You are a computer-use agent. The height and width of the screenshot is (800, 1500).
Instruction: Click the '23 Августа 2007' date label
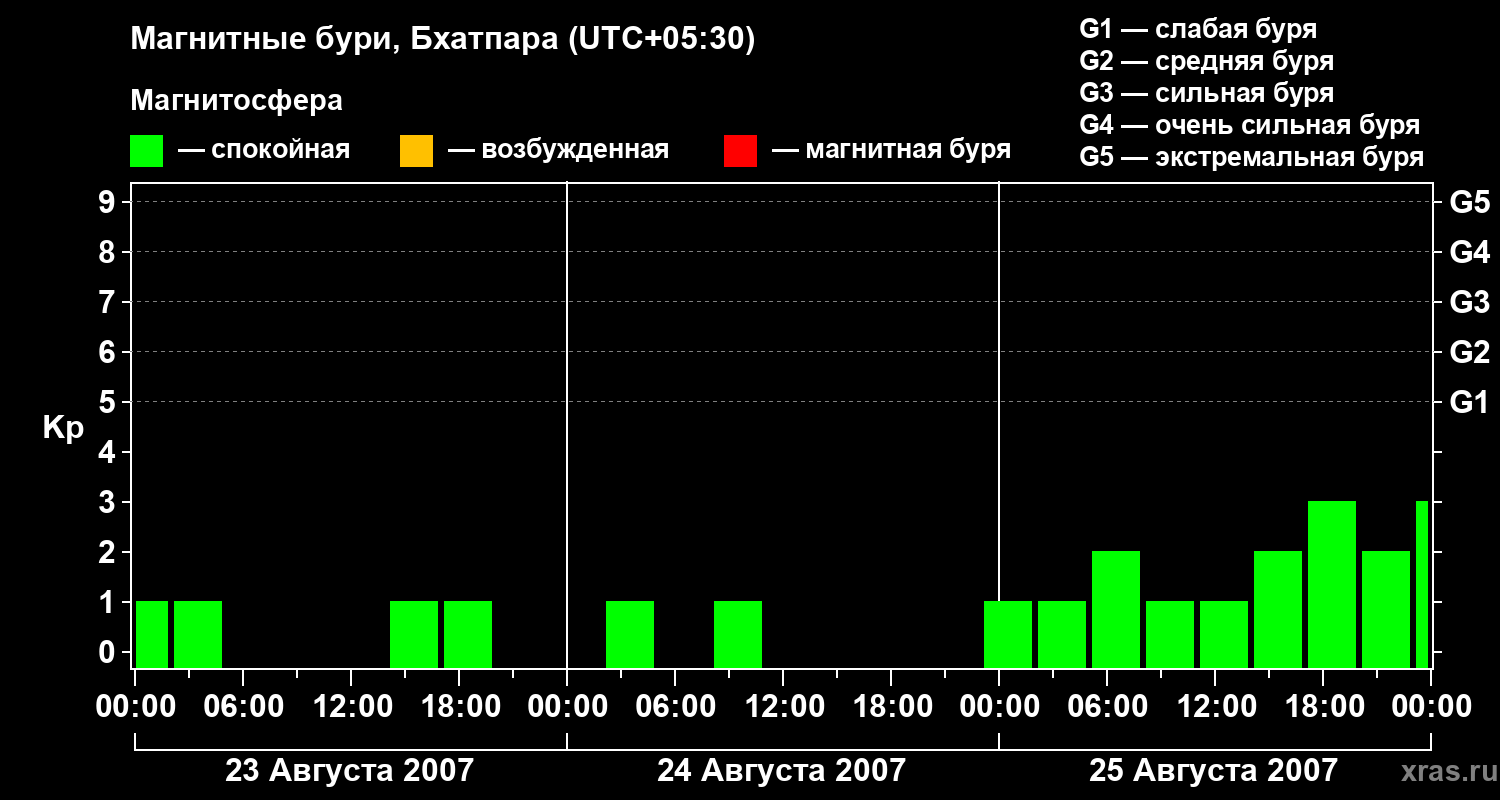coord(349,771)
